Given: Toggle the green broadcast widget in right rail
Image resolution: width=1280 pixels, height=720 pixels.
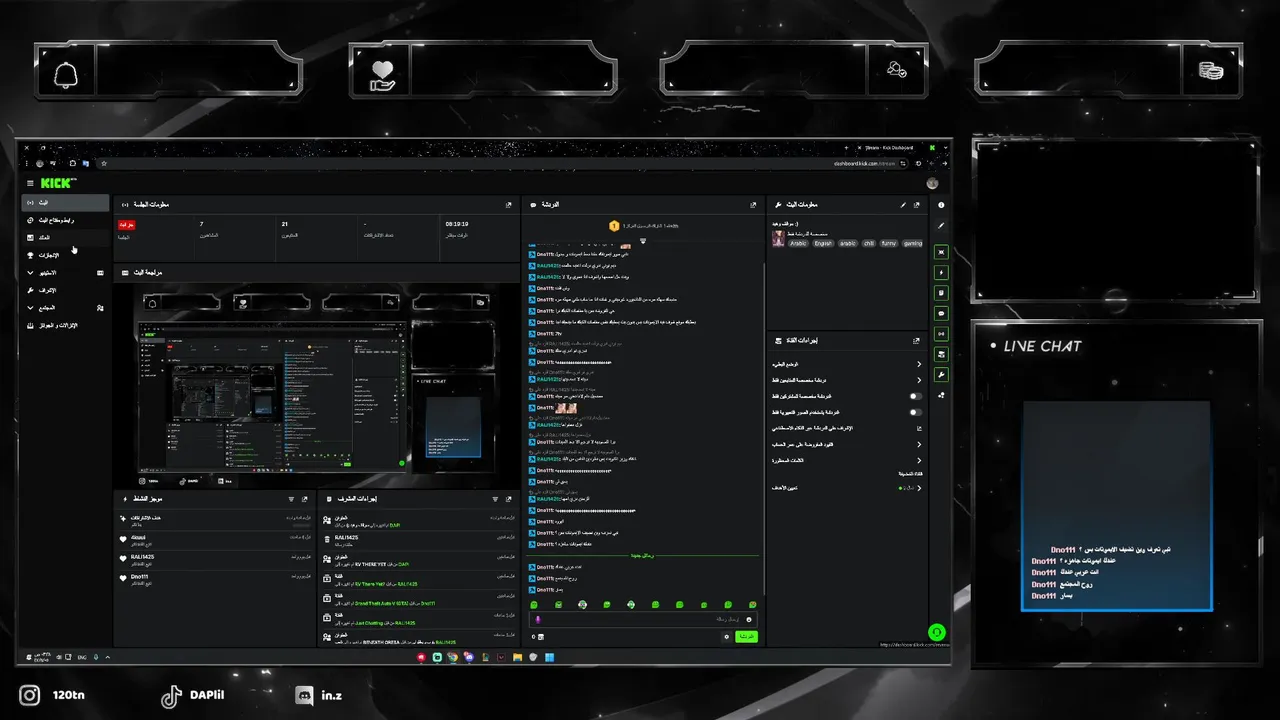Looking at the screenshot, I should (x=941, y=334).
